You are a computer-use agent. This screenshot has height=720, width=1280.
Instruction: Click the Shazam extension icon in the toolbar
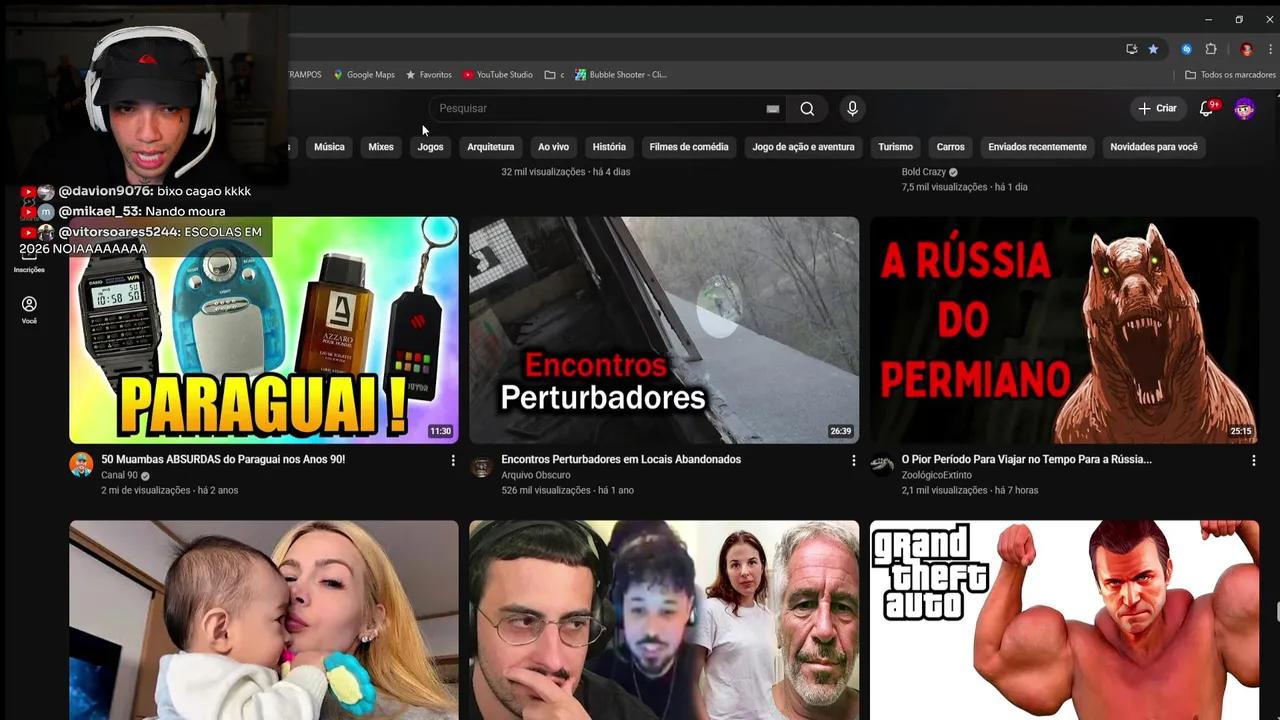[x=1186, y=48]
